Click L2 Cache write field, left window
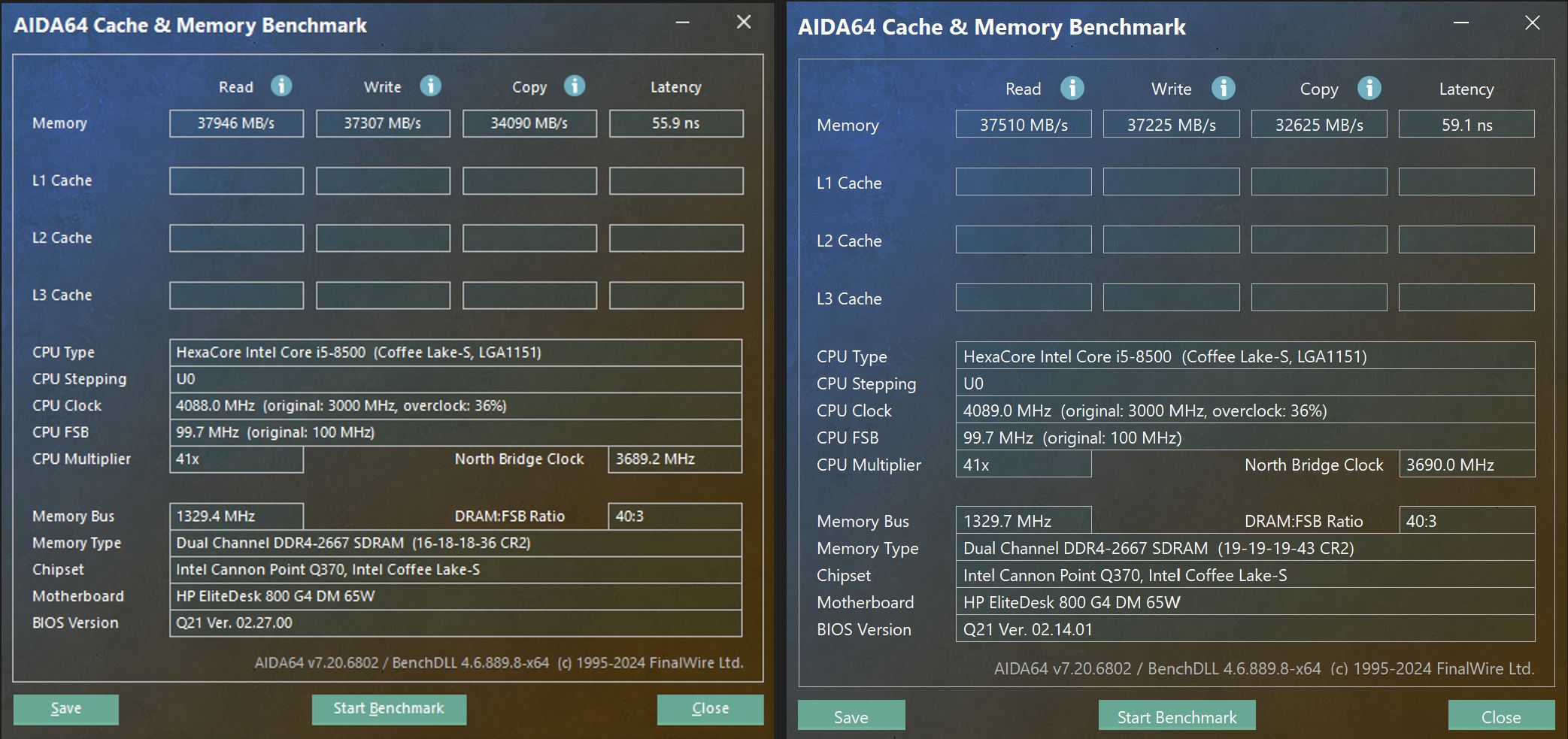The width and height of the screenshot is (1568, 739). (383, 238)
